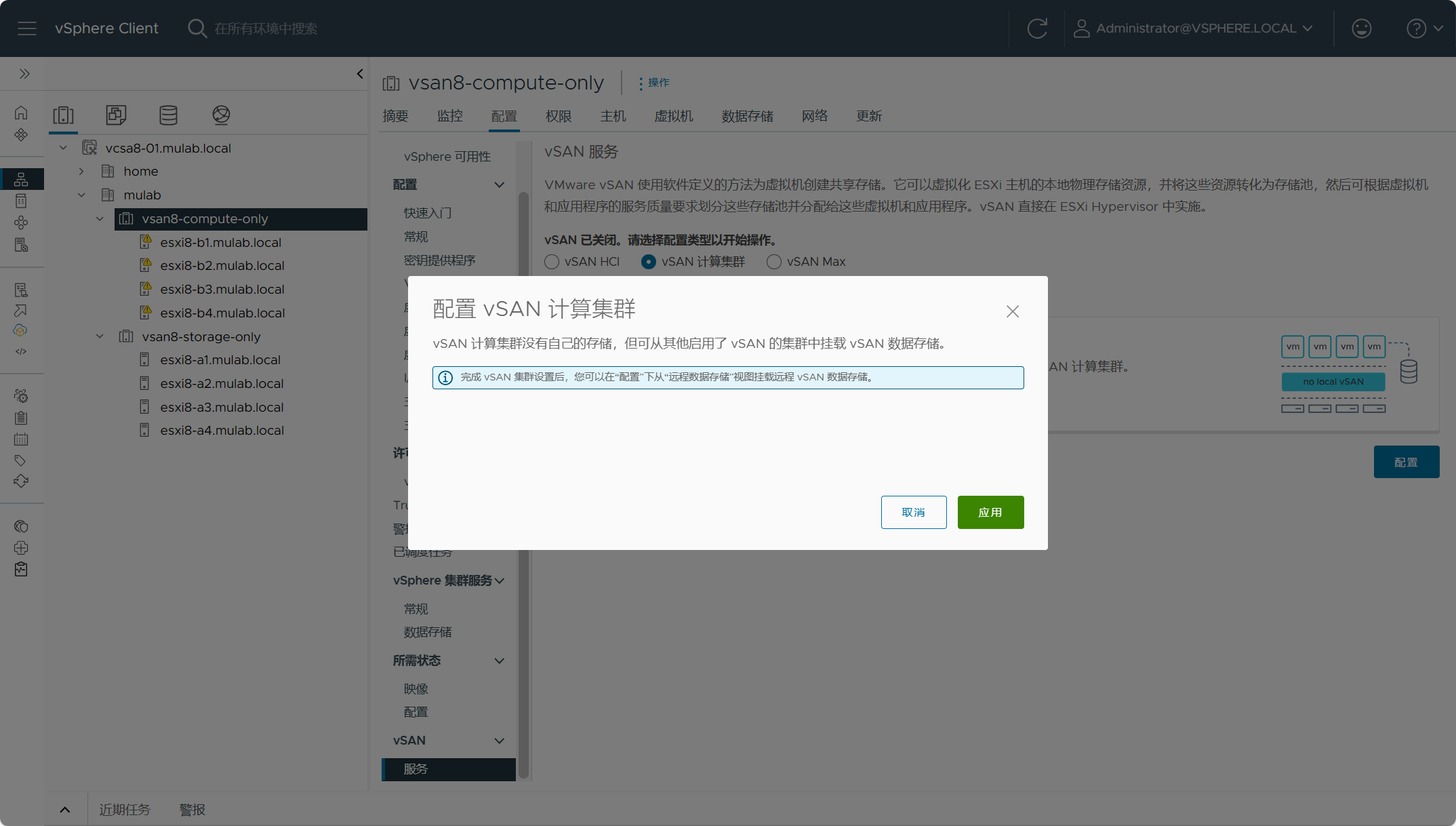Open the Events calendar rail icon
Image resolution: width=1456 pixels, height=826 pixels.
tap(21, 439)
